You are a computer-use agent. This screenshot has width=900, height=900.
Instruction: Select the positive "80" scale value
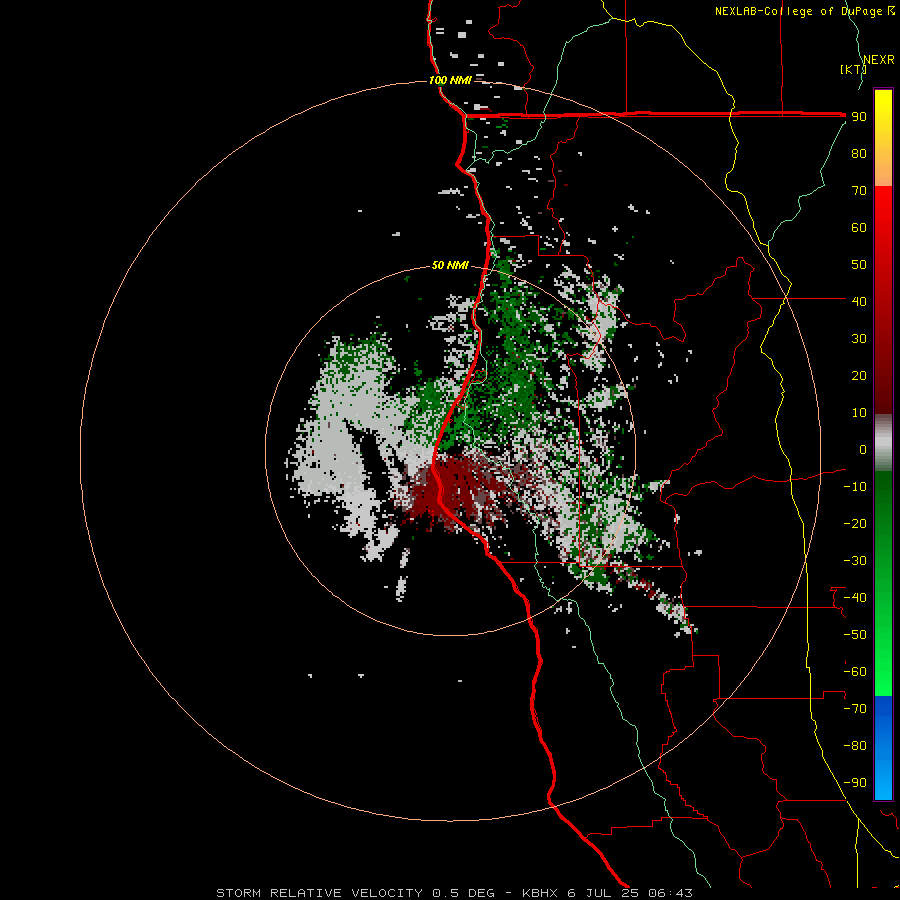pyautogui.click(x=859, y=153)
